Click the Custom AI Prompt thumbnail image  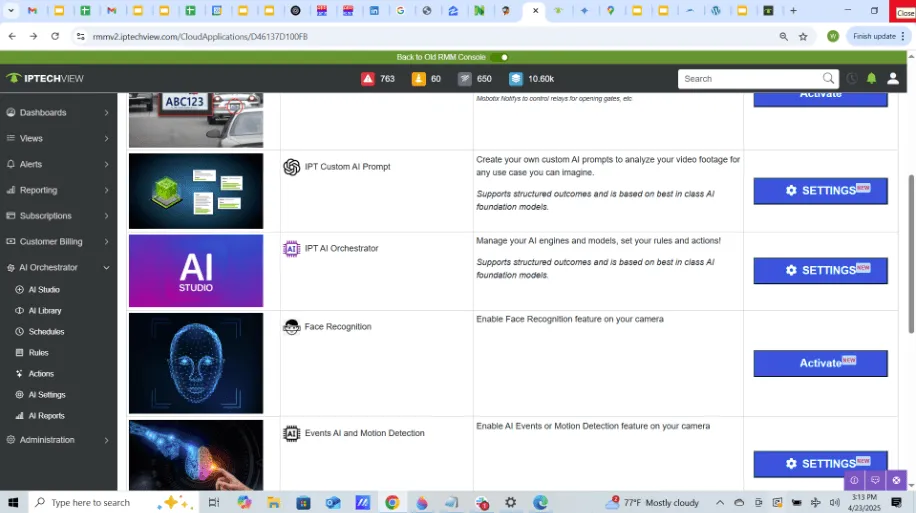click(196, 191)
